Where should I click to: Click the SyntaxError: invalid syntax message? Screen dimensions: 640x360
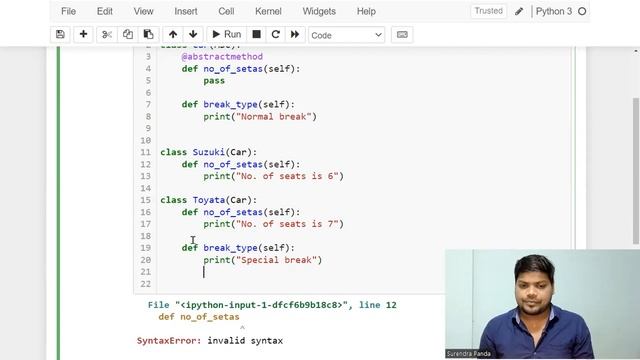pyautogui.click(x=210, y=341)
